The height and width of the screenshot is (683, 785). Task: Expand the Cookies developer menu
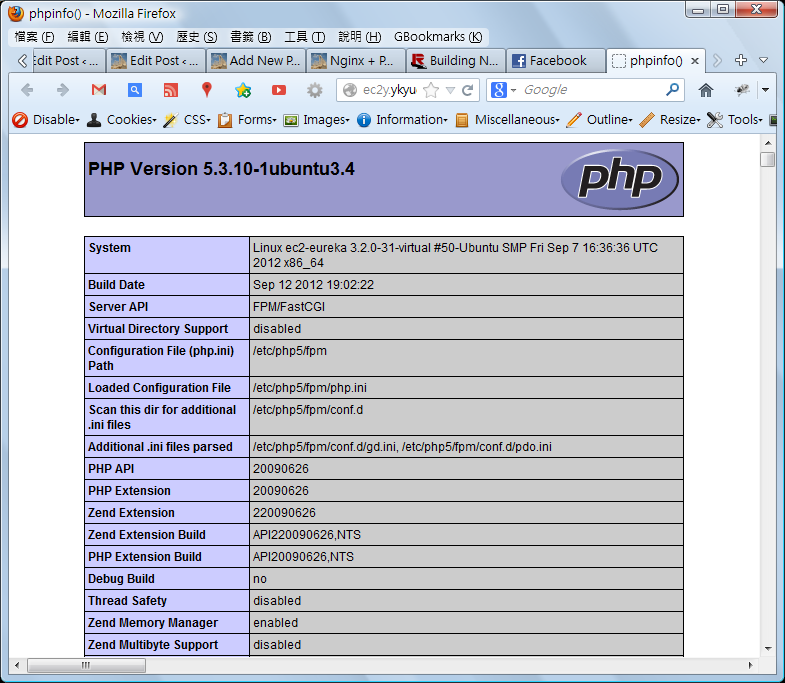pyautogui.click(x=122, y=120)
